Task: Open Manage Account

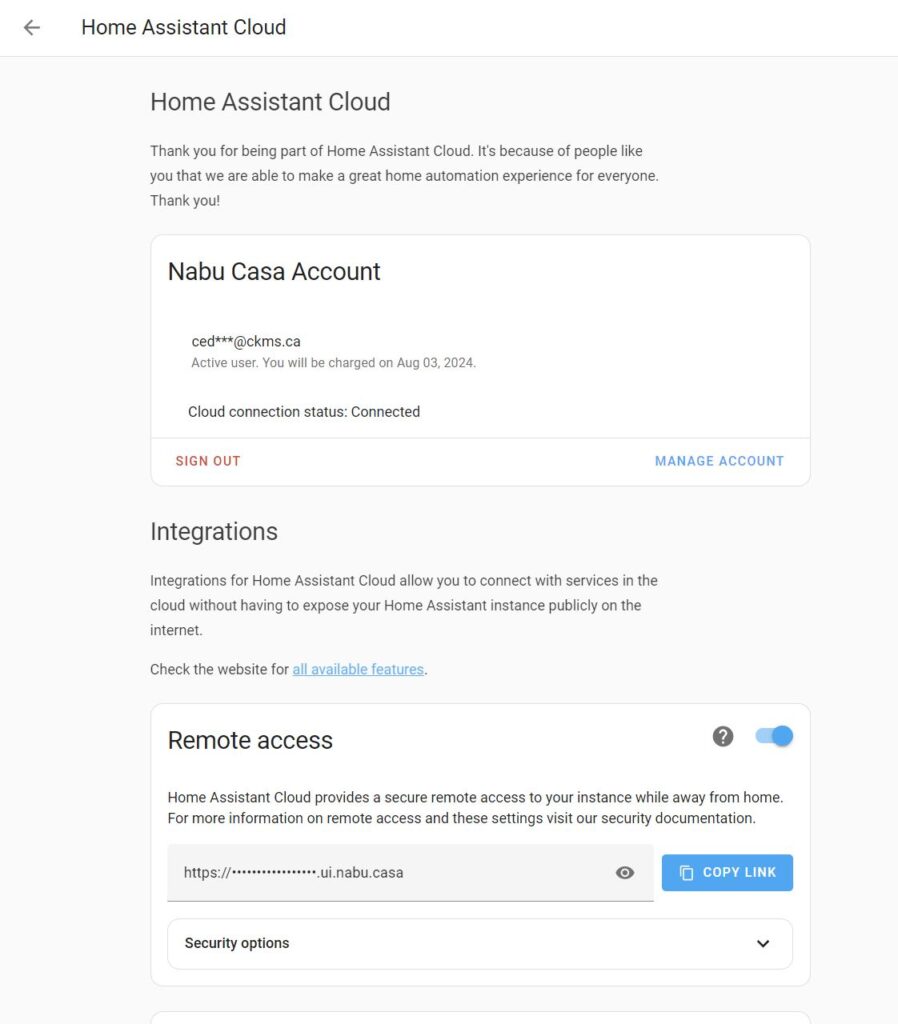Action: [719, 461]
